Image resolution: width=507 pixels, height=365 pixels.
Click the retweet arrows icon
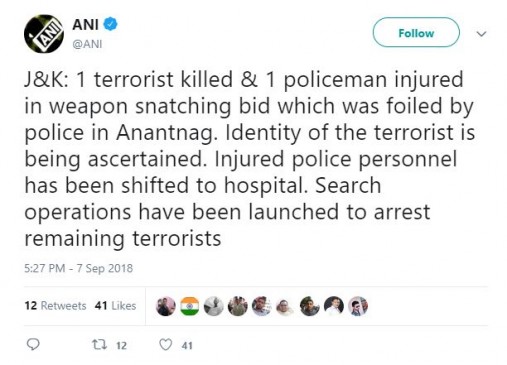99,344
